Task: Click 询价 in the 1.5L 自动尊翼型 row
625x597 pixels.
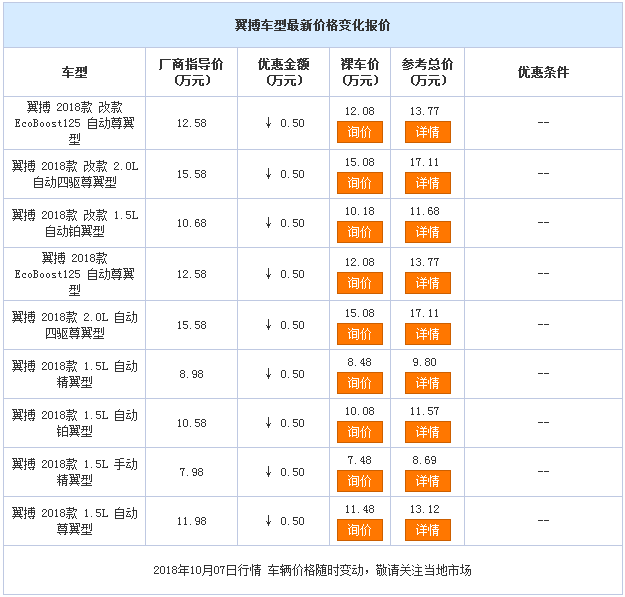Action: [x=360, y=530]
